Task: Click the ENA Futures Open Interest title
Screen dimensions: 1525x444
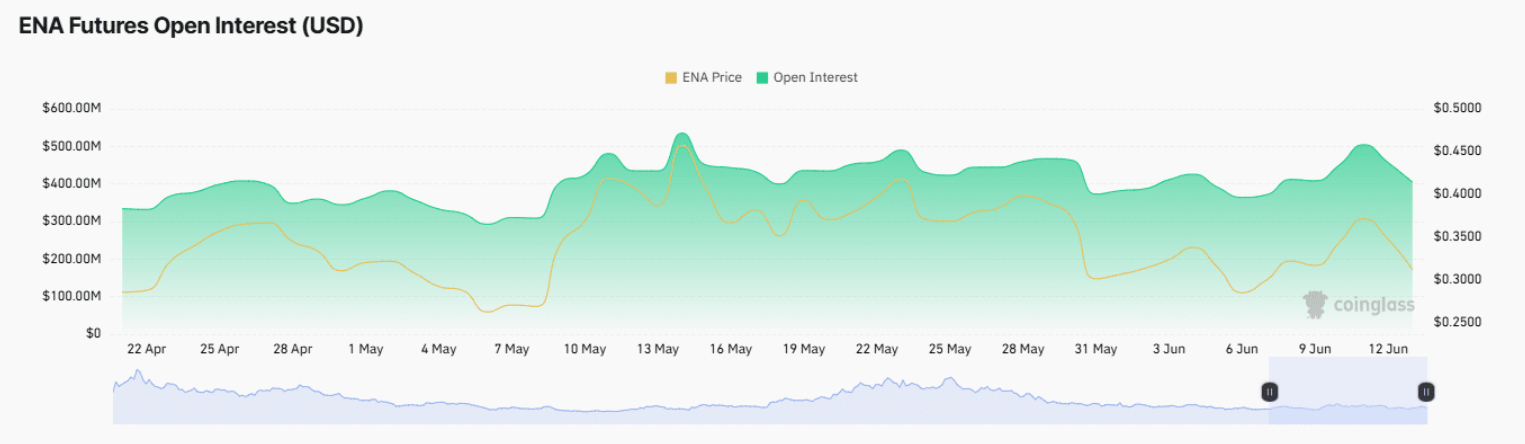Action: tap(191, 27)
